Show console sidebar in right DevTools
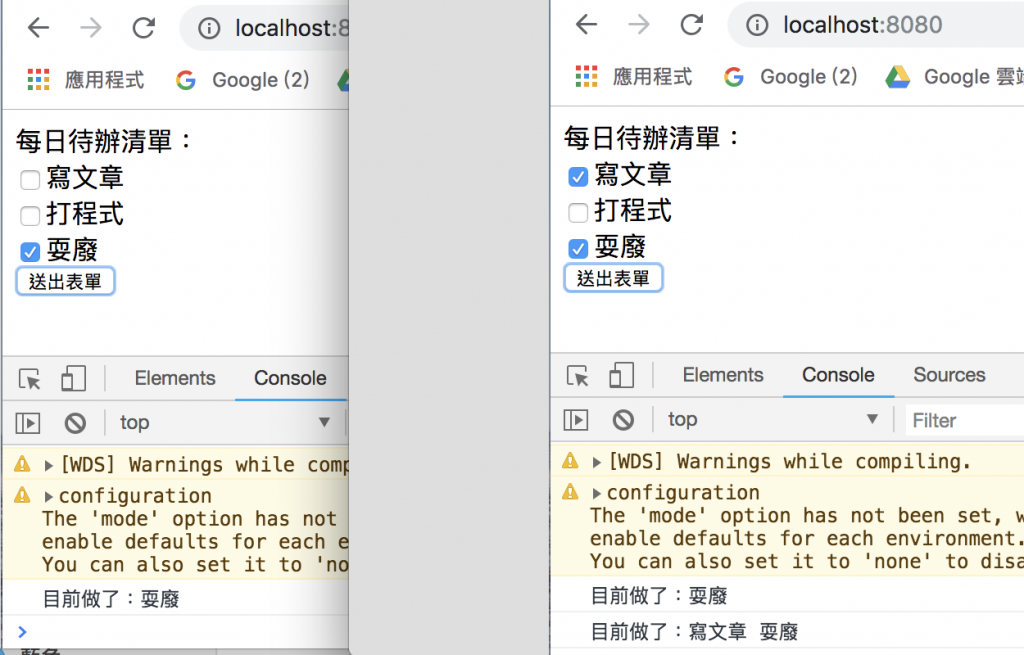The image size is (1024, 655). click(575, 420)
